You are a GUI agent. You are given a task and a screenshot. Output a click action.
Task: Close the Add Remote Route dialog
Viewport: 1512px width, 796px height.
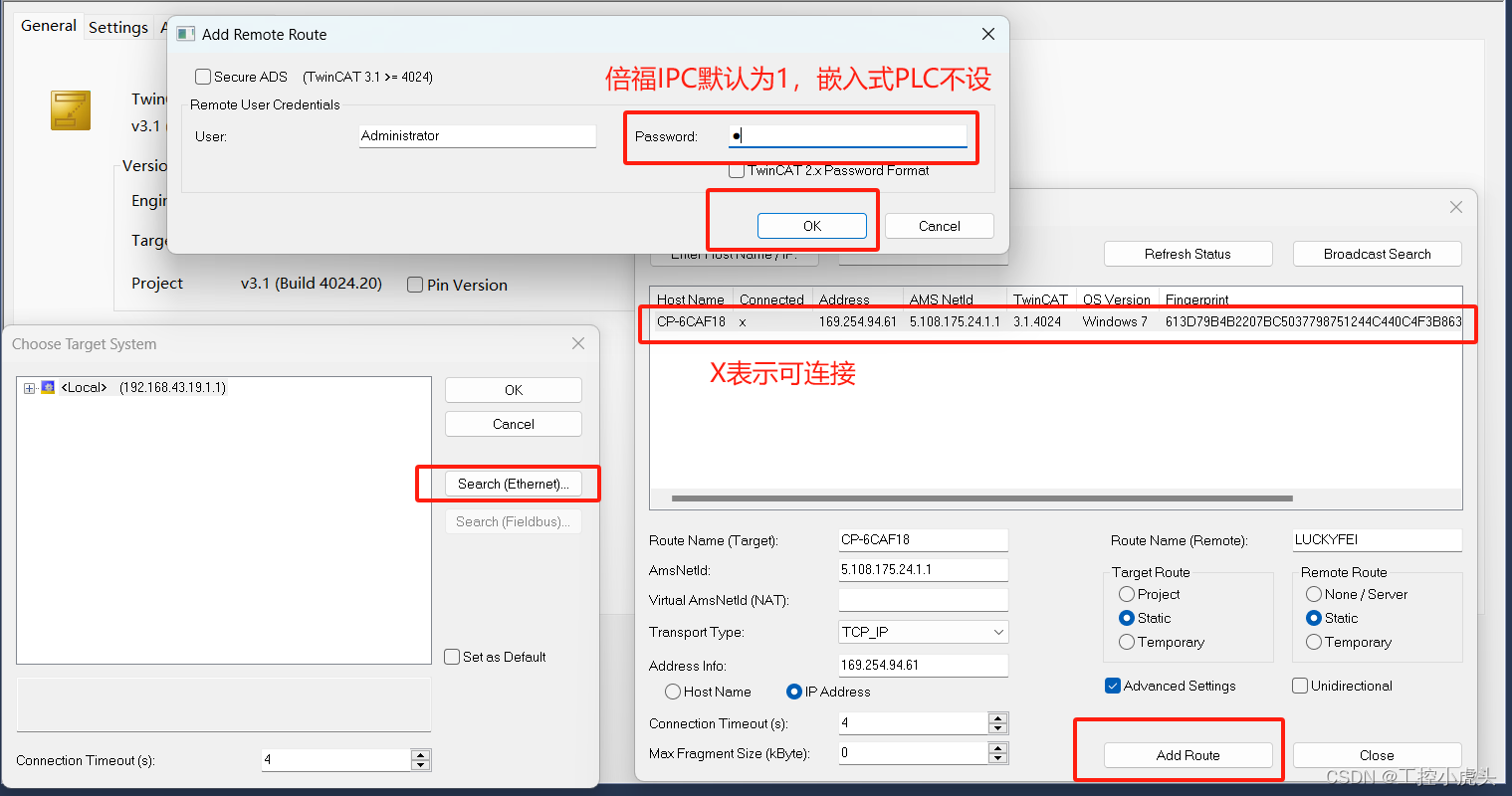[x=988, y=34]
